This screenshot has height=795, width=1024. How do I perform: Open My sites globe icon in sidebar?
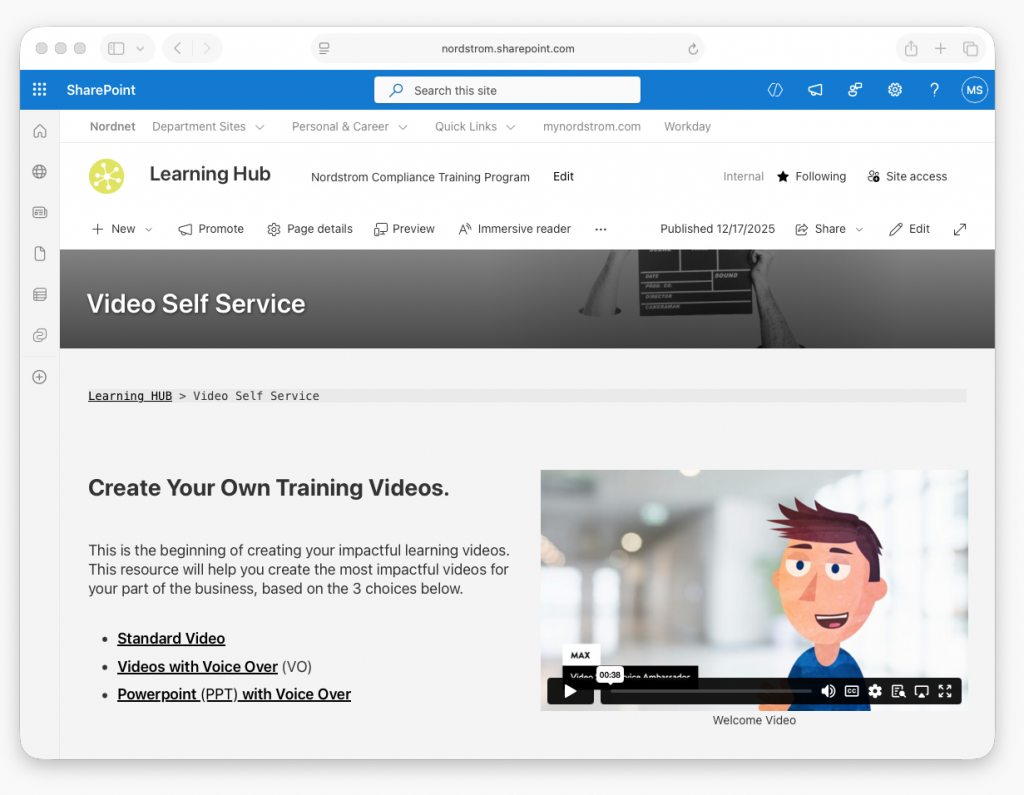(40, 172)
